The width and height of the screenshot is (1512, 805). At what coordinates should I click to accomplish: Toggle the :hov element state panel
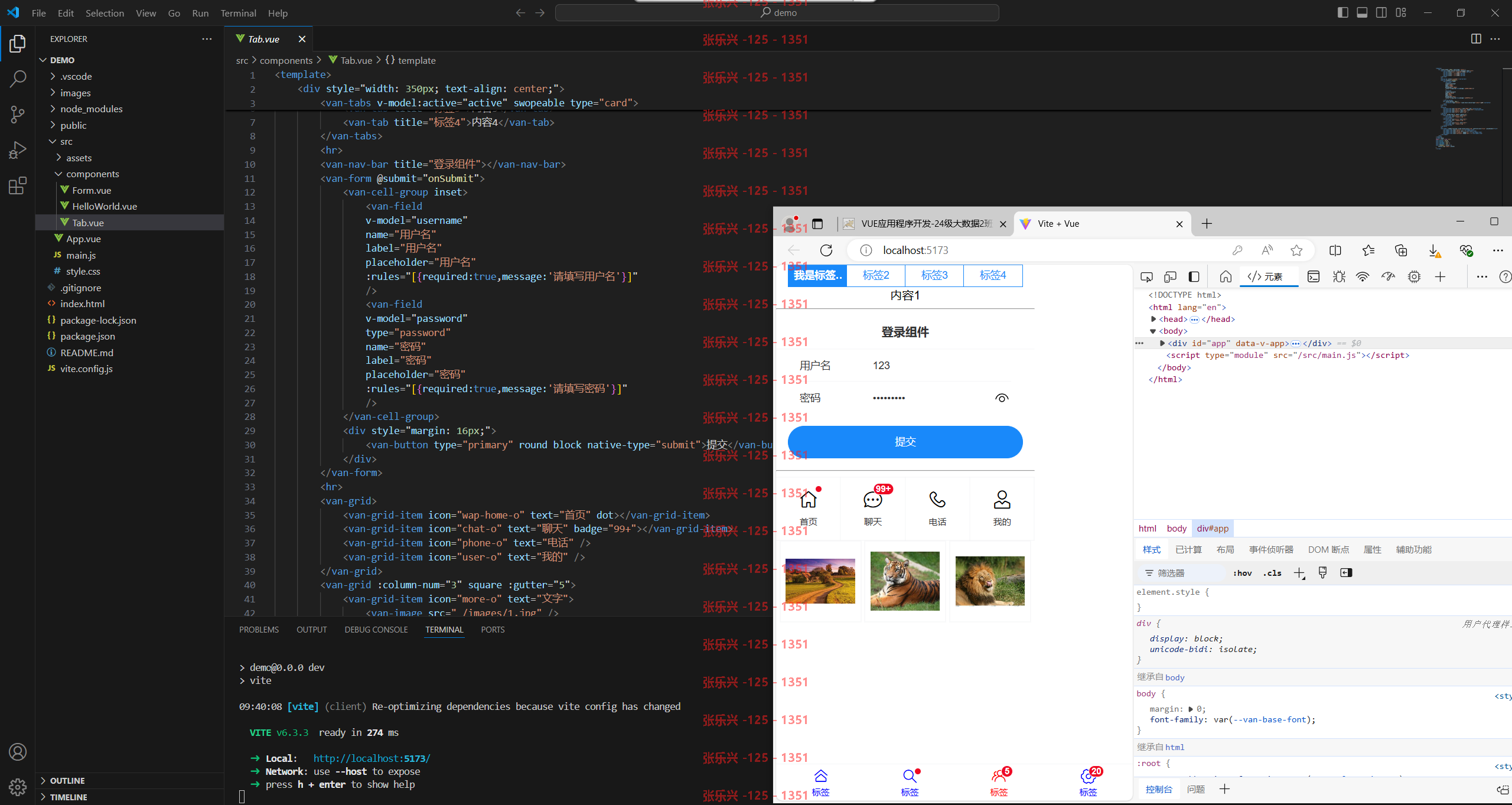click(x=1242, y=573)
